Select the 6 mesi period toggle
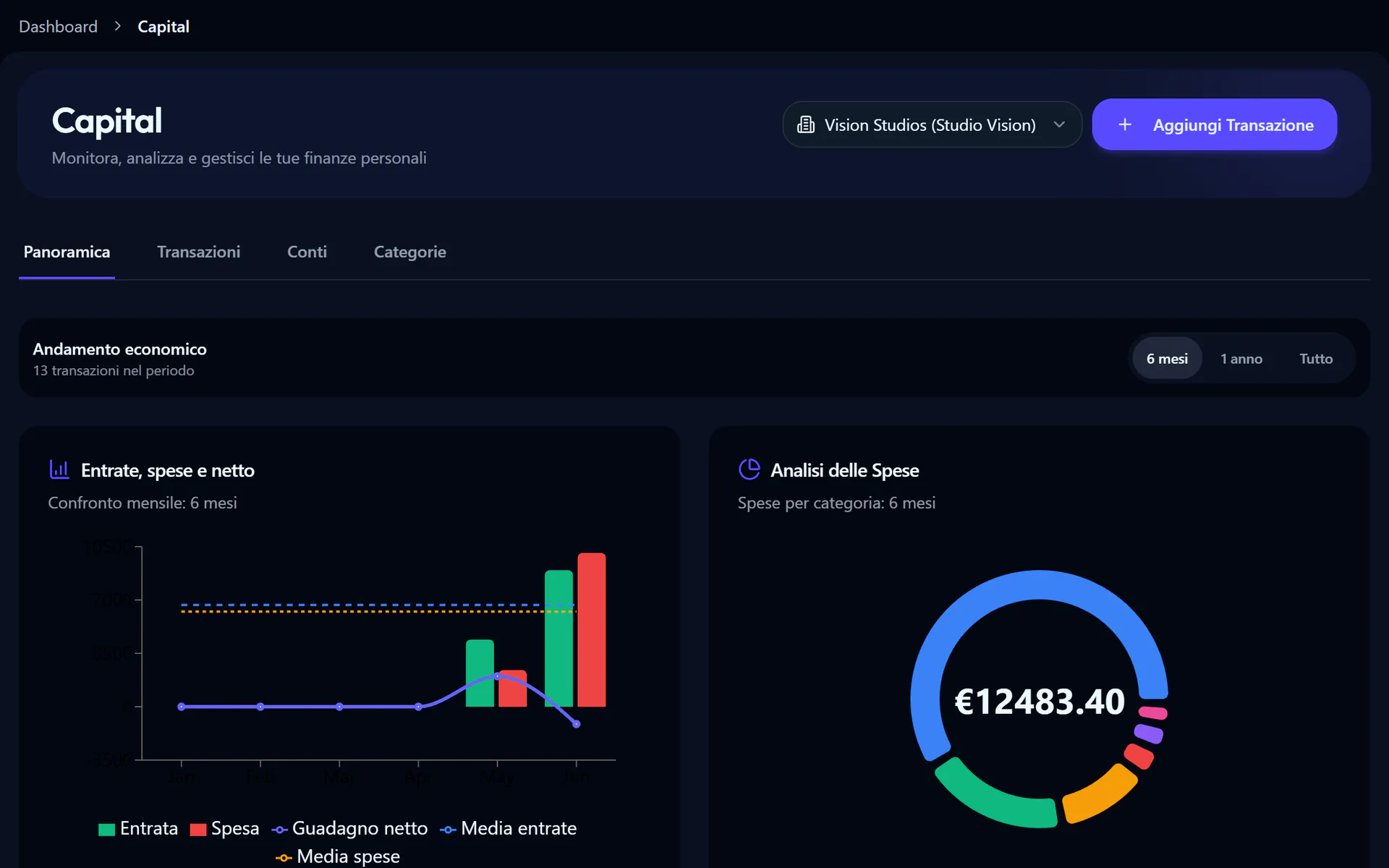1389x868 pixels. (x=1167, y=358)
